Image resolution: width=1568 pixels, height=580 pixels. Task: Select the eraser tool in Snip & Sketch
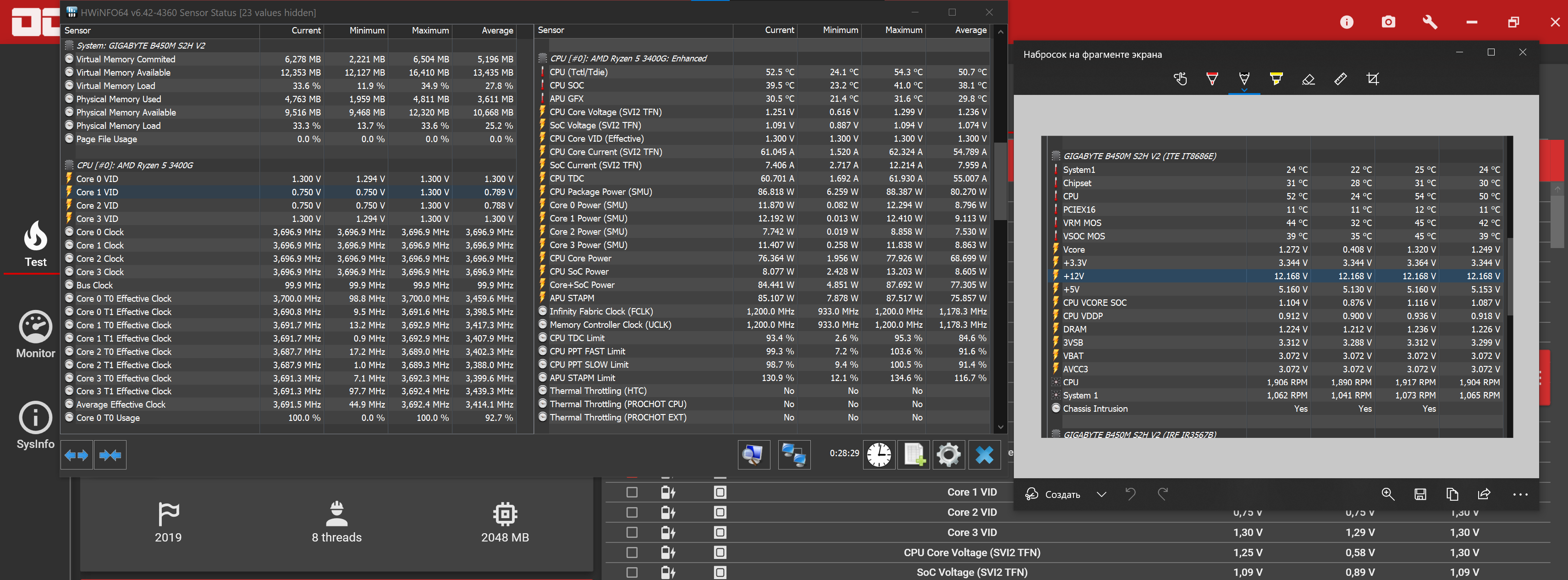point(1308,79)
